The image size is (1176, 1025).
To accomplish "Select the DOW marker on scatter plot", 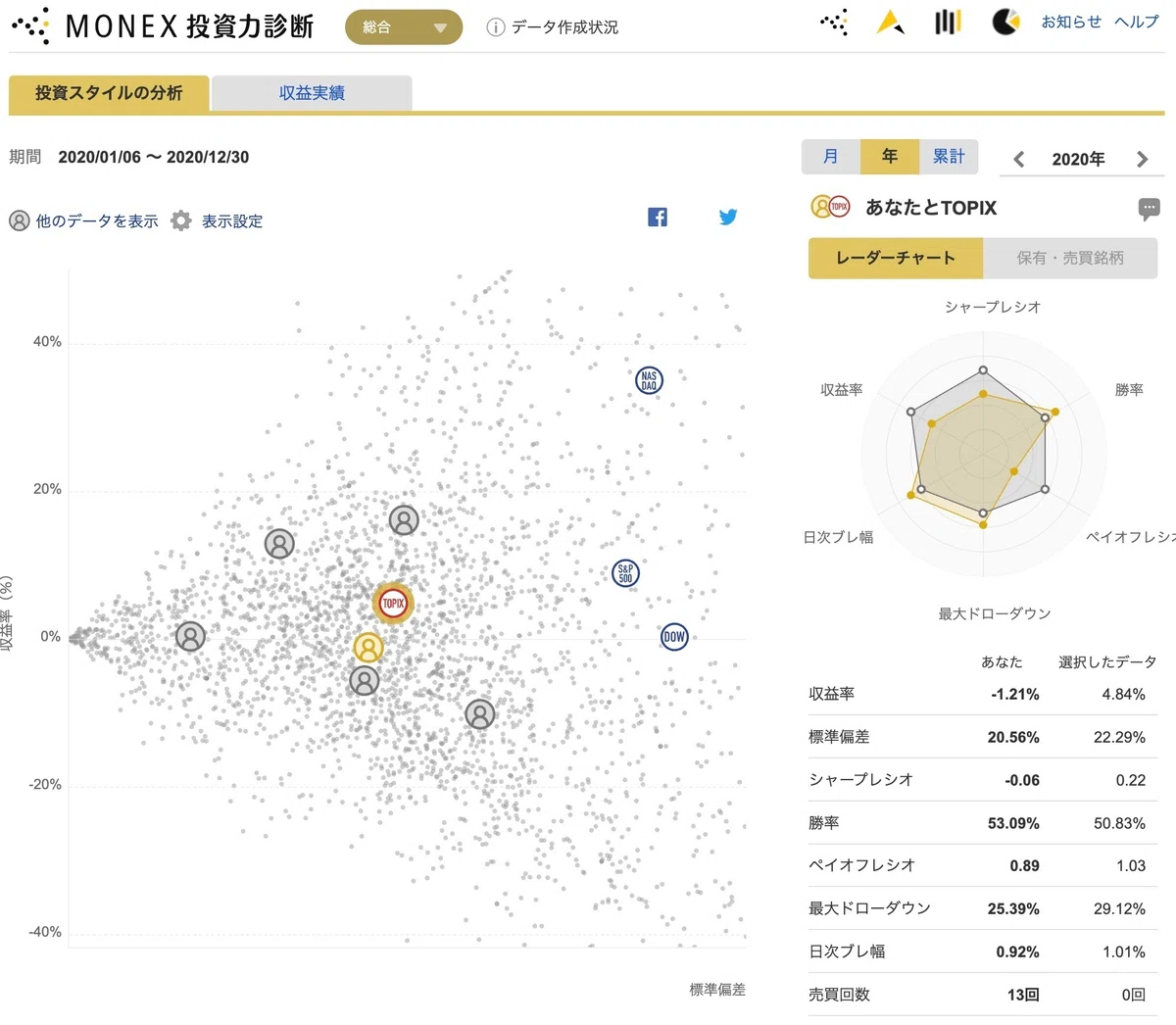I will coord(674,637).
